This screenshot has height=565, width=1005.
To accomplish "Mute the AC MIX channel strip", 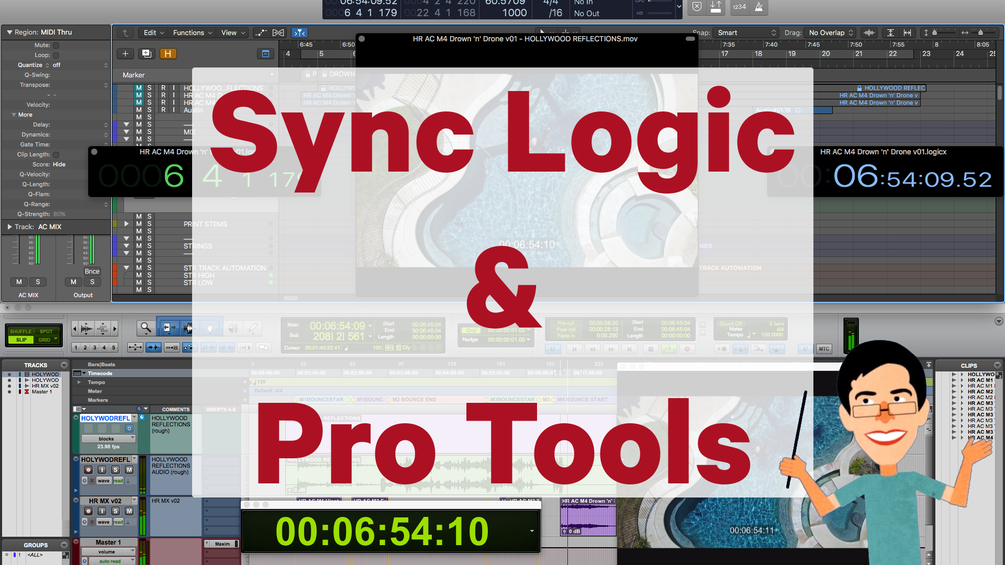I will 19,282.
